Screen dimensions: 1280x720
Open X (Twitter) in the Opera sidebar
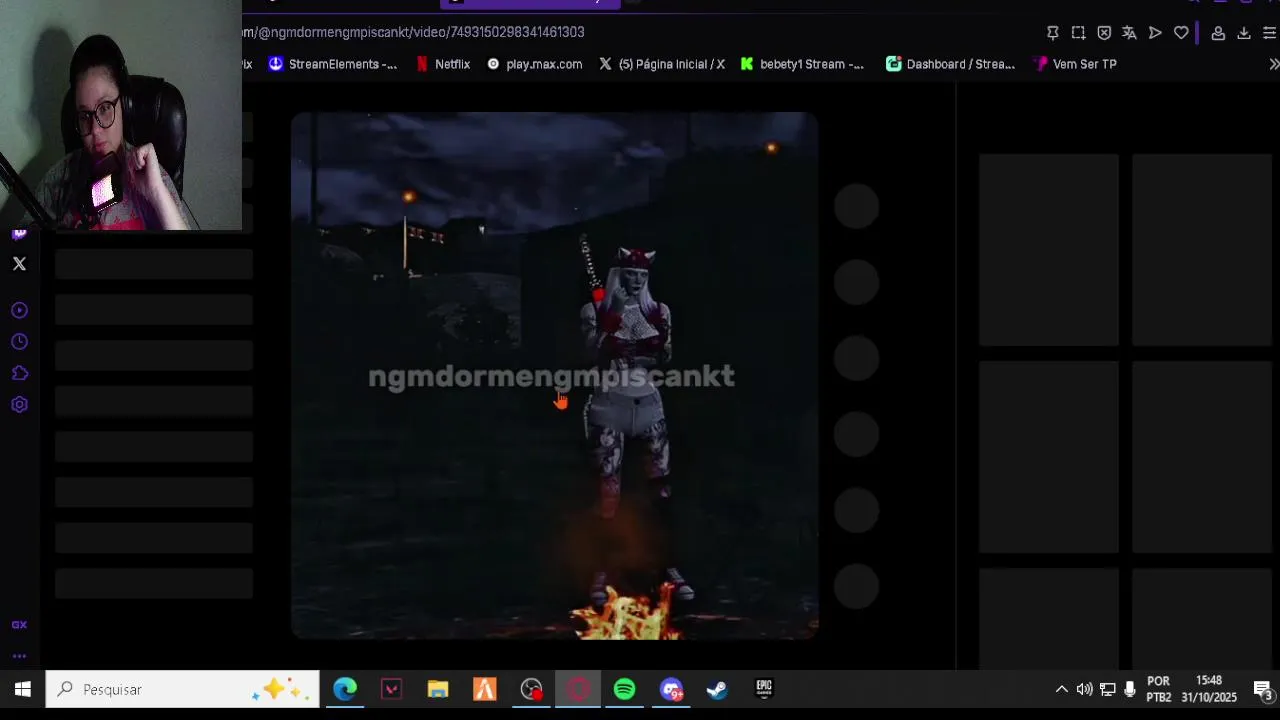[x=19, y=264]
